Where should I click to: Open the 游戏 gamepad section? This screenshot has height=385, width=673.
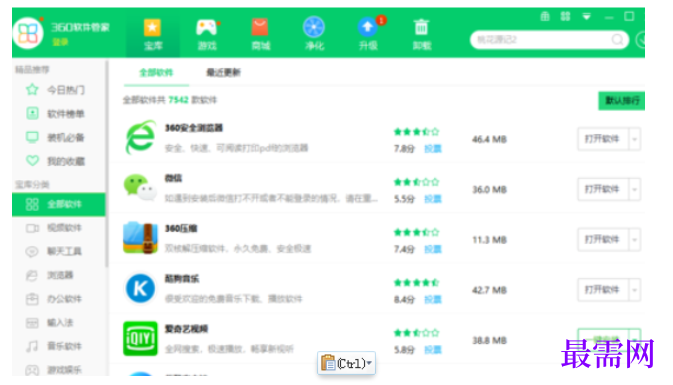(x=207, y=34)
